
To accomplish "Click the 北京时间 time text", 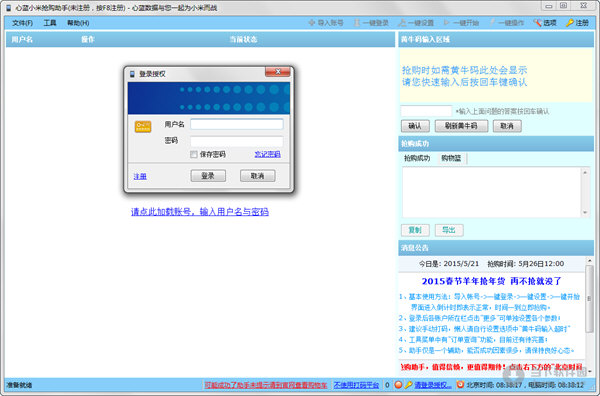I will [x=495, y=385].
